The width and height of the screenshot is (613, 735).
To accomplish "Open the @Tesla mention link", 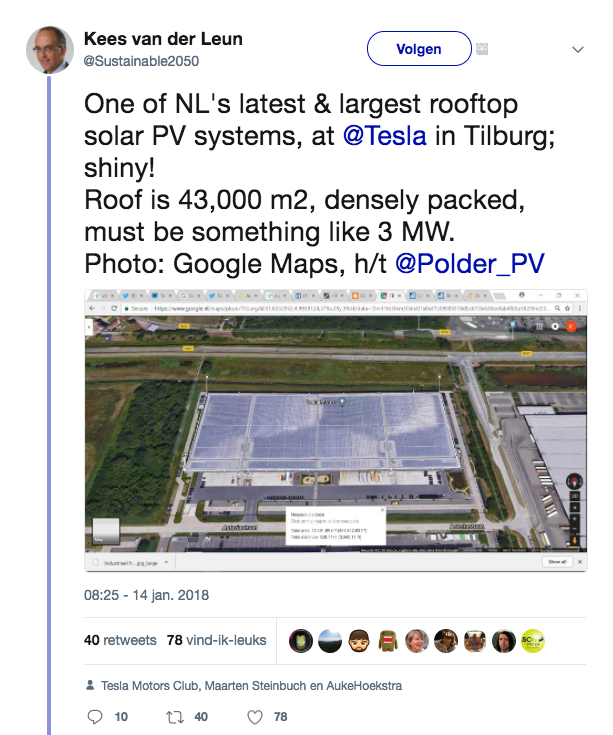I will 385,136.
